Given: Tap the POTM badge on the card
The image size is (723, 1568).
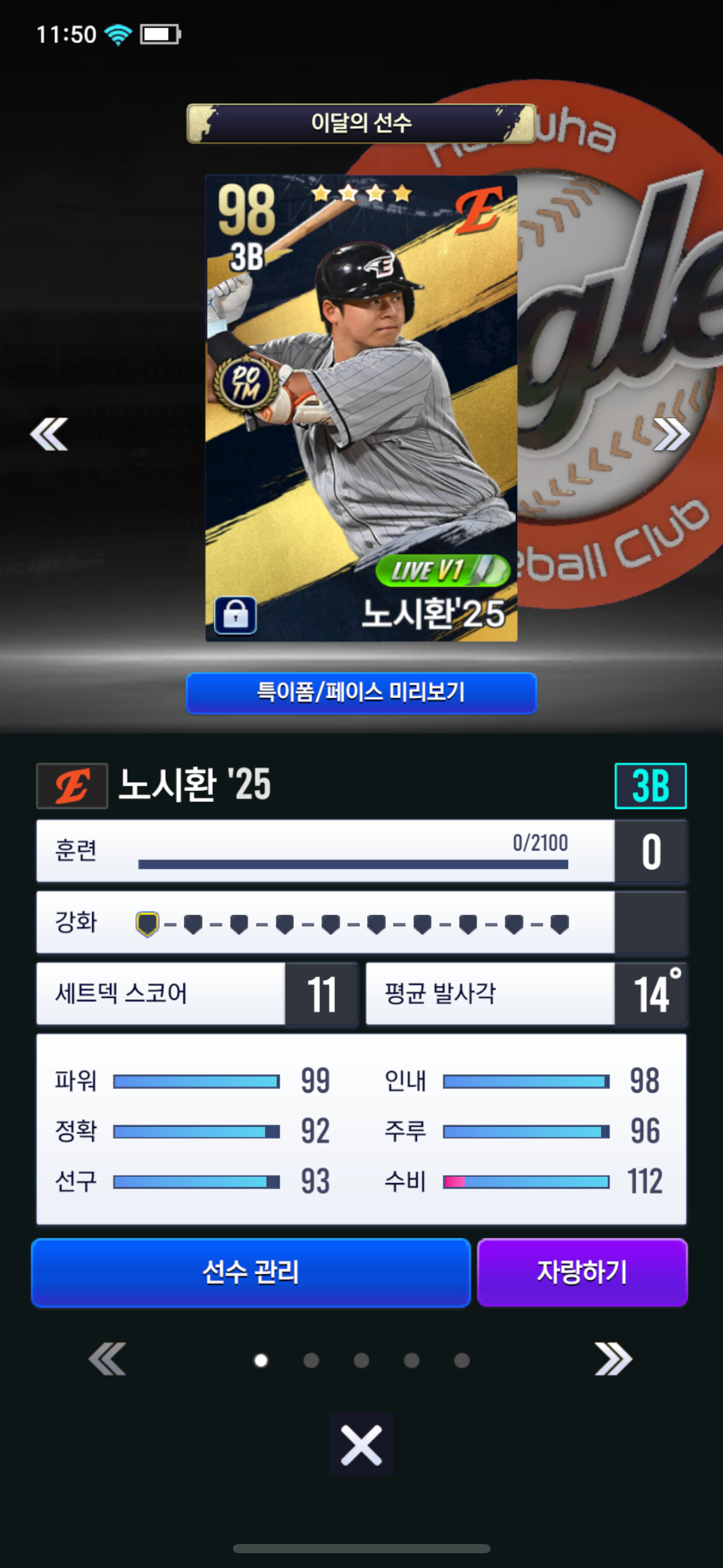Looking at the screenshot, I should pyautogui.click(x=246, y=383).
